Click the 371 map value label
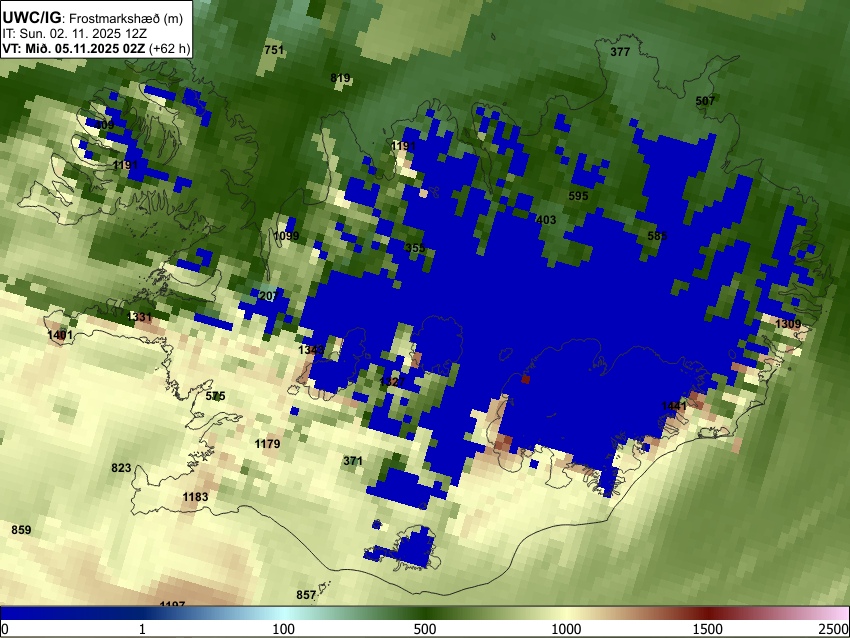 [x=353, y=461]
